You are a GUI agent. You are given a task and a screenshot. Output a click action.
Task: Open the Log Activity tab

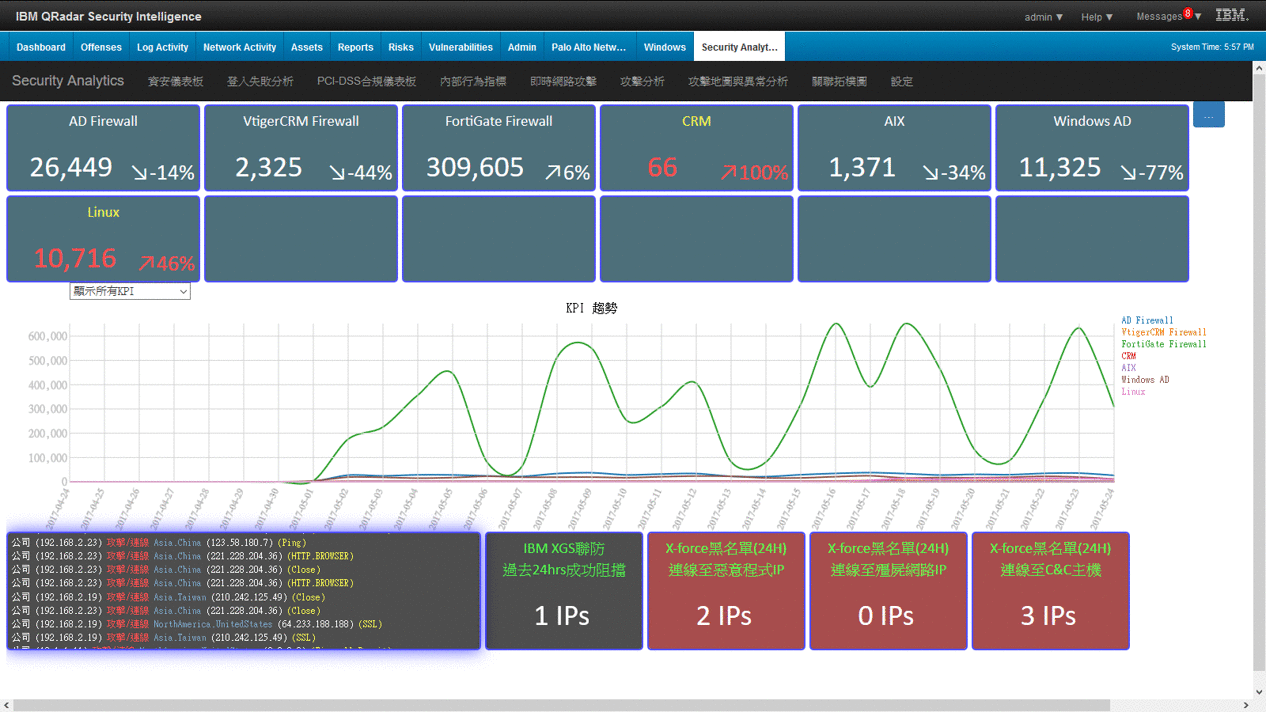click(x=163, y=47)
